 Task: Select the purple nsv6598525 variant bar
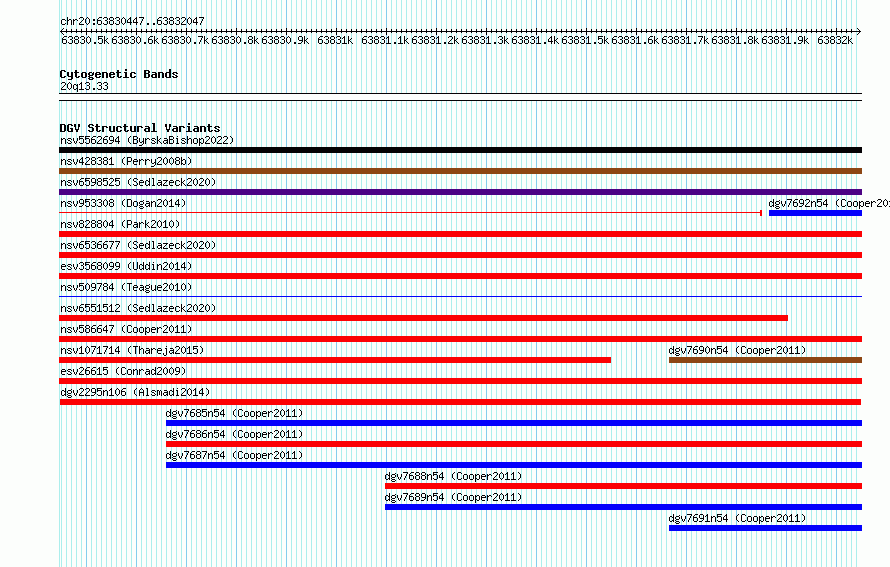[x=460, y=192]
